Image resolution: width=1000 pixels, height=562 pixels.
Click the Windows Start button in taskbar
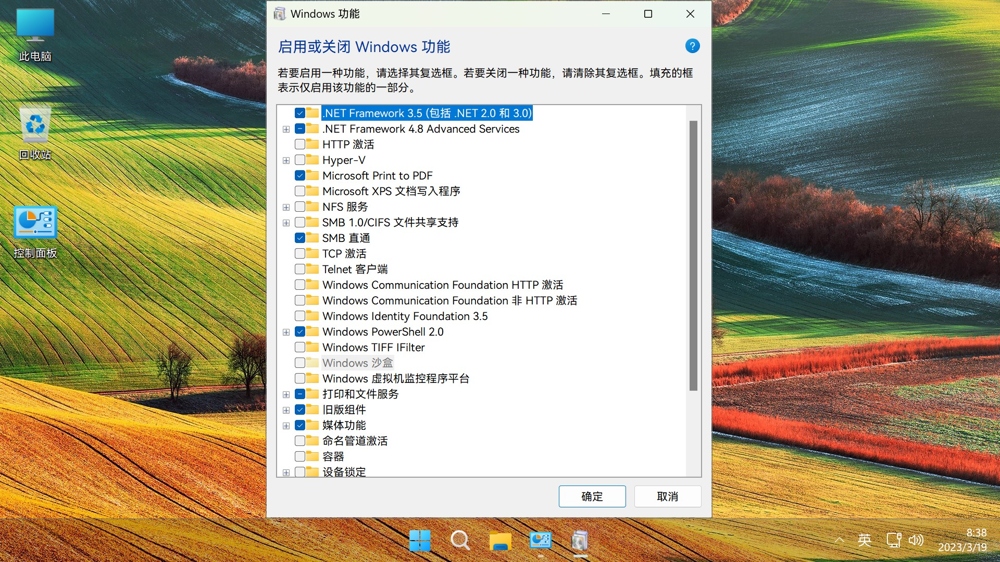click(420, 541)
